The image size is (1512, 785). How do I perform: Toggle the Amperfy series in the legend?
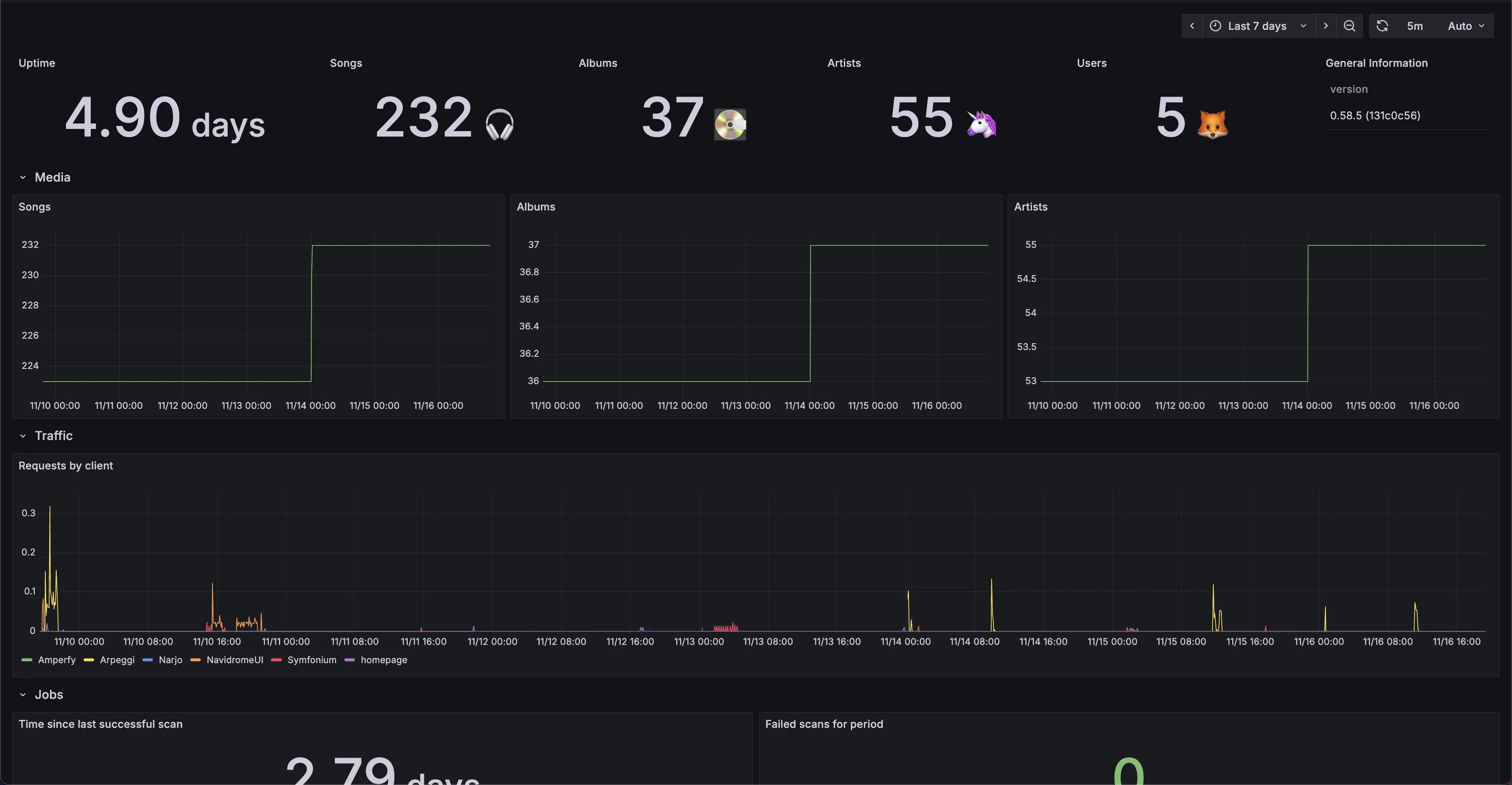point(56,660)
